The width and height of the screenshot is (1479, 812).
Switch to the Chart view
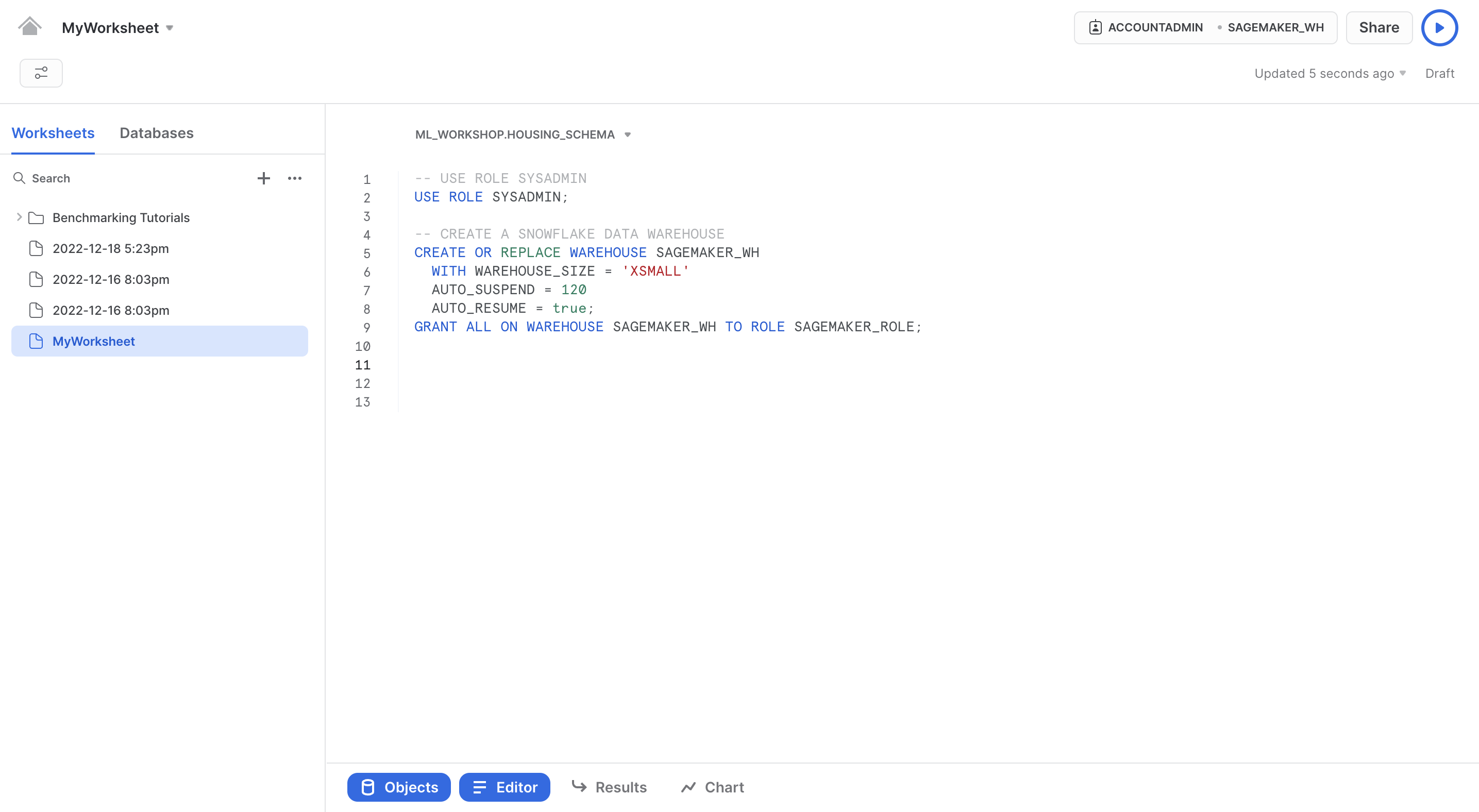713,787
